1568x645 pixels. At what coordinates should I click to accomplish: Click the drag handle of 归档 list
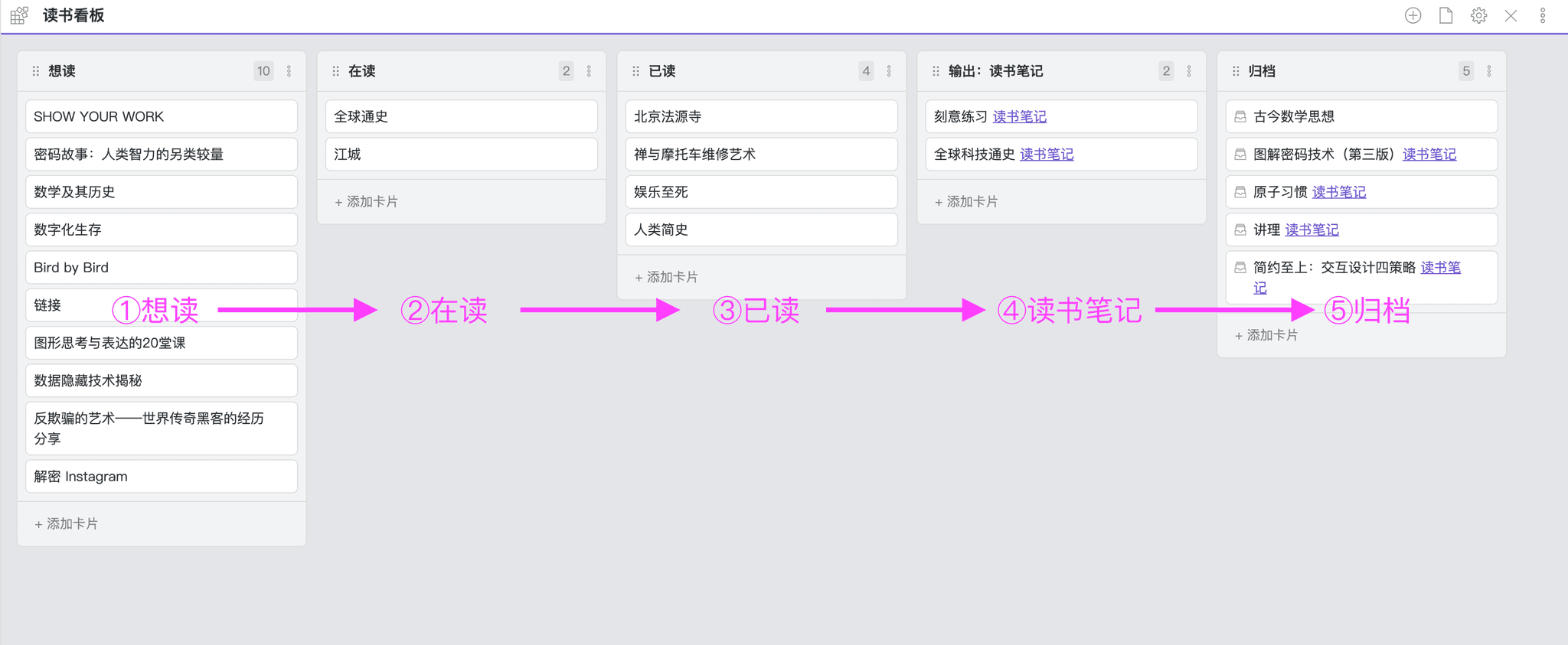pos(1235,71)
